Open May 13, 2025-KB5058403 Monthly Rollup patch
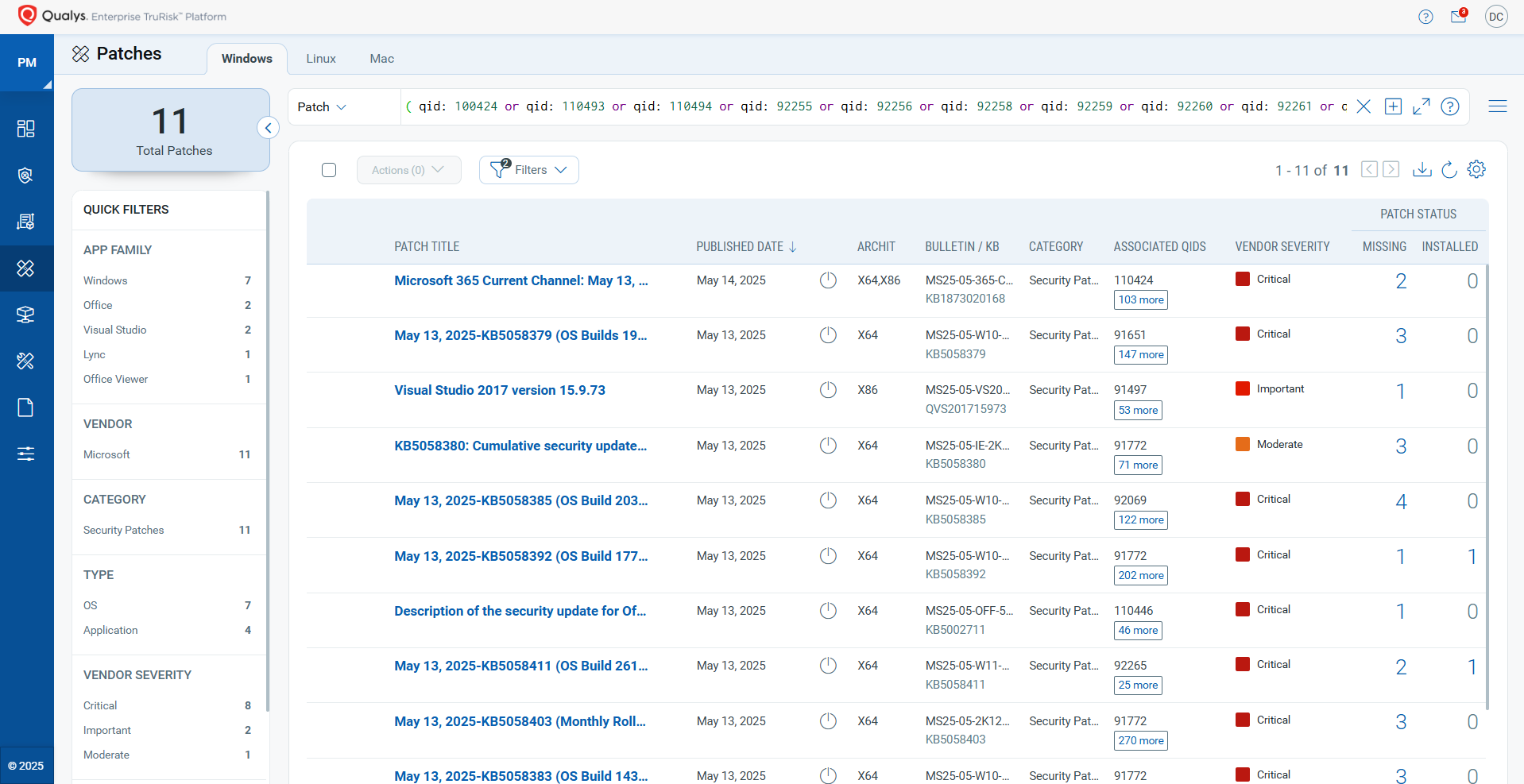This screenshot has height=784, width=1524. tap(520, 721)
